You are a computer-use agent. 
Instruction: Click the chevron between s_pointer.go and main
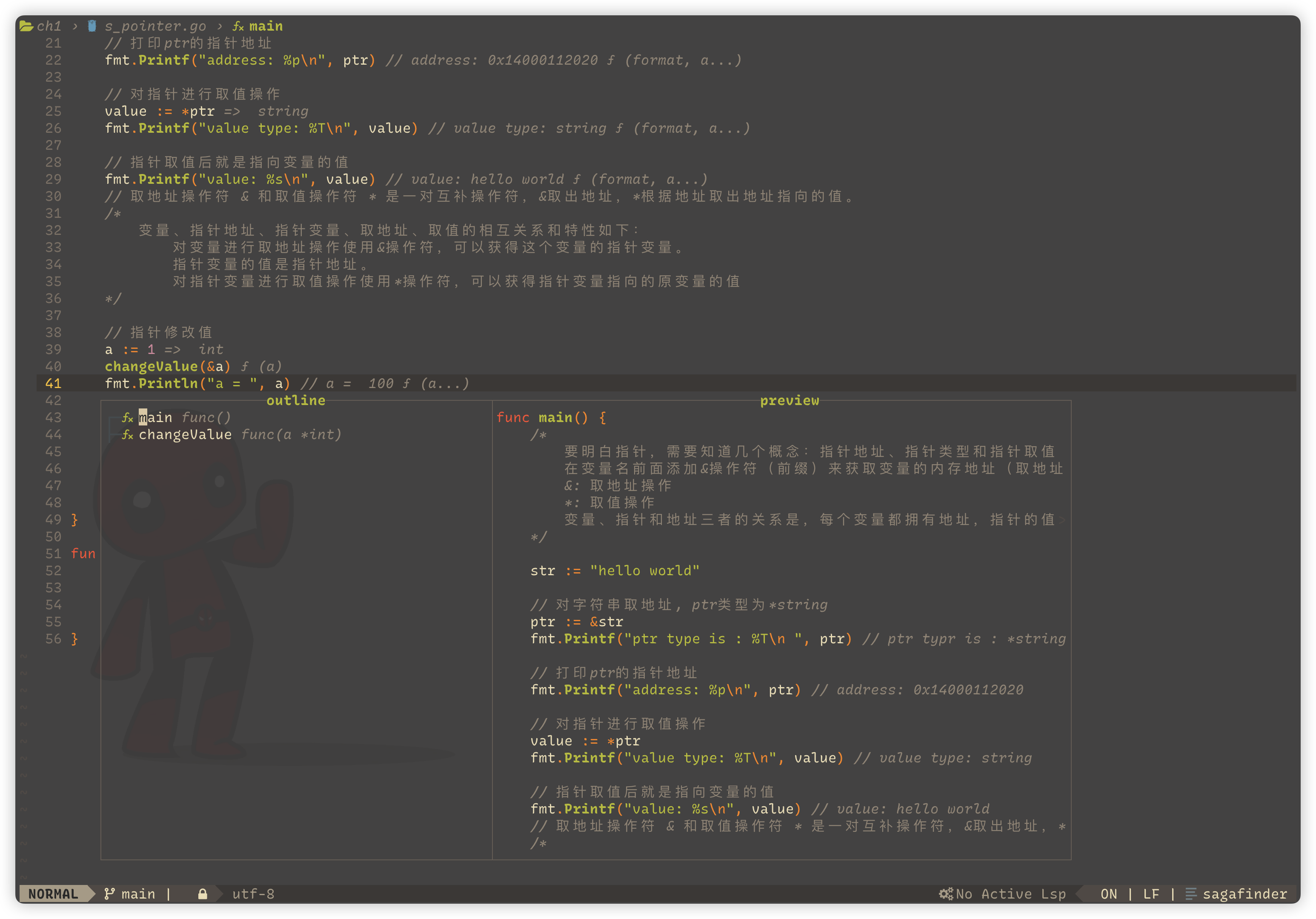click(220, 26)
